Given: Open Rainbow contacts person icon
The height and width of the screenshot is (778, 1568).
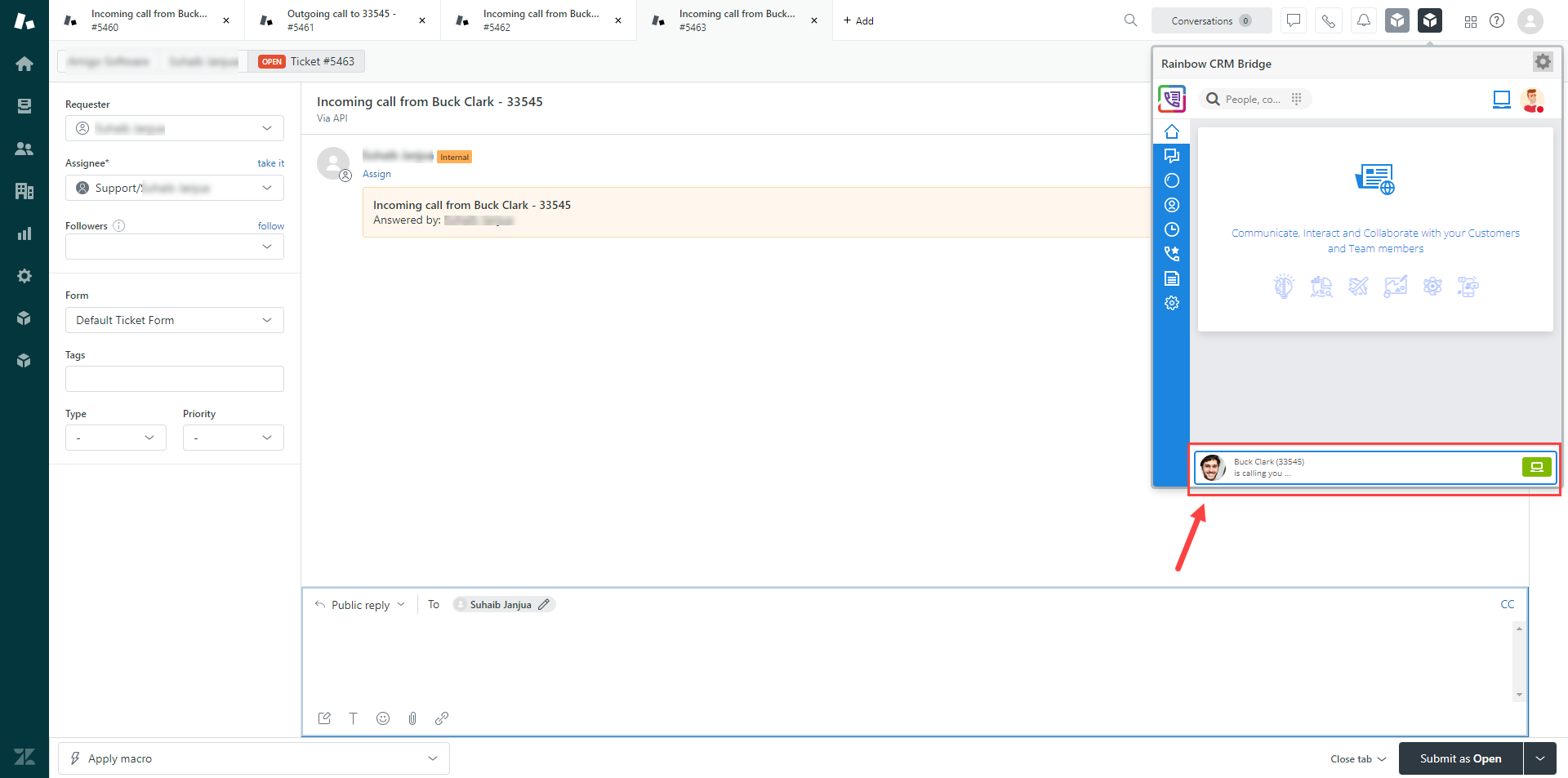Looking at the screenshot, I should (x=1172, y=205).
